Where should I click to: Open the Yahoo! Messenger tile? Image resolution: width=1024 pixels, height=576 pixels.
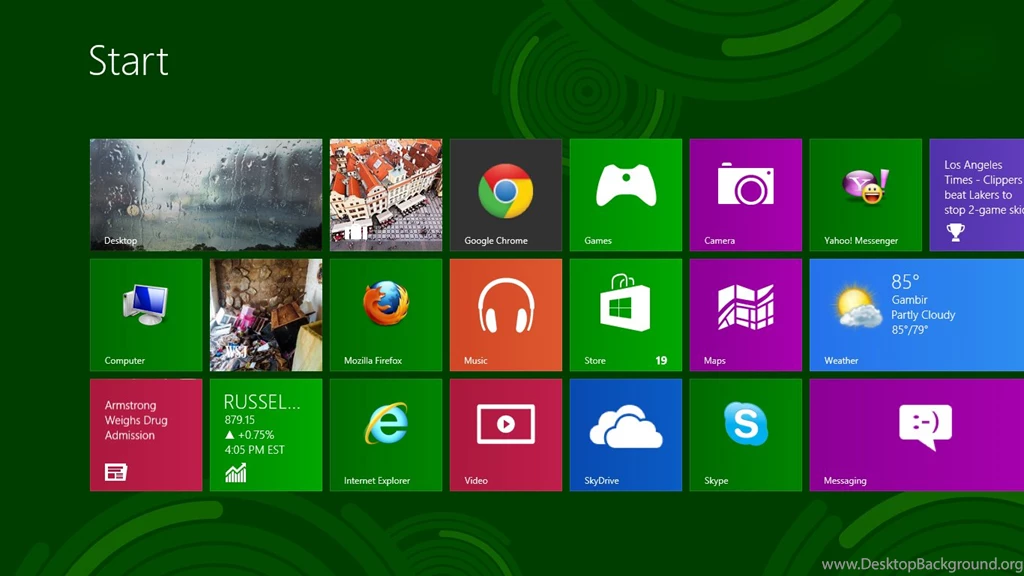(x=865, y=195)
